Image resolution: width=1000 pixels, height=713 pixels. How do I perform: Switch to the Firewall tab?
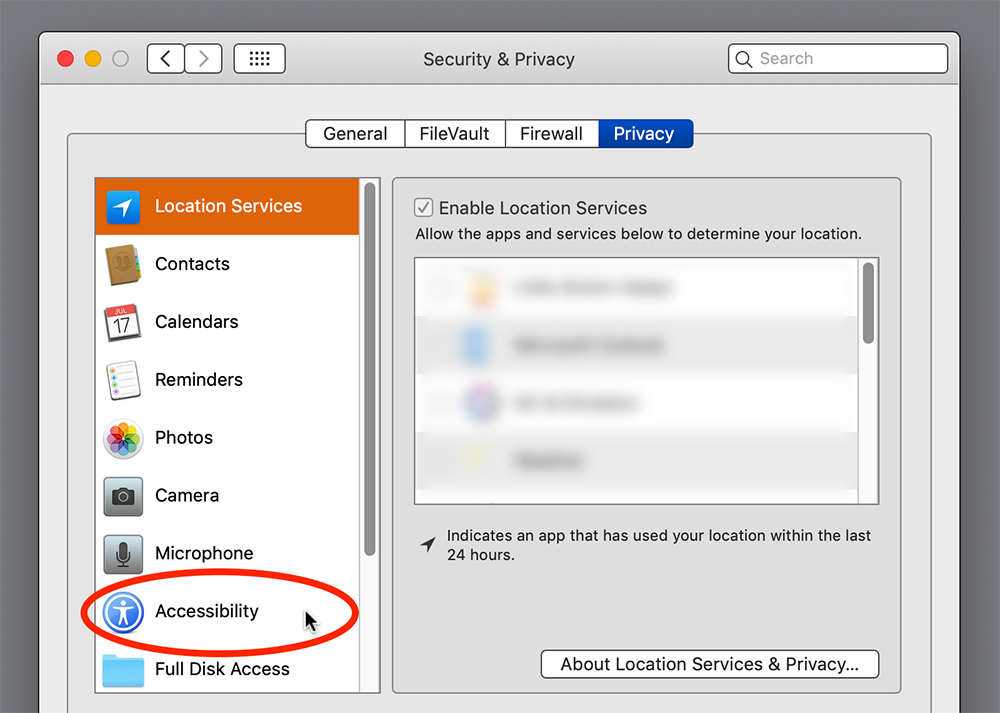[x=551, y=134]
